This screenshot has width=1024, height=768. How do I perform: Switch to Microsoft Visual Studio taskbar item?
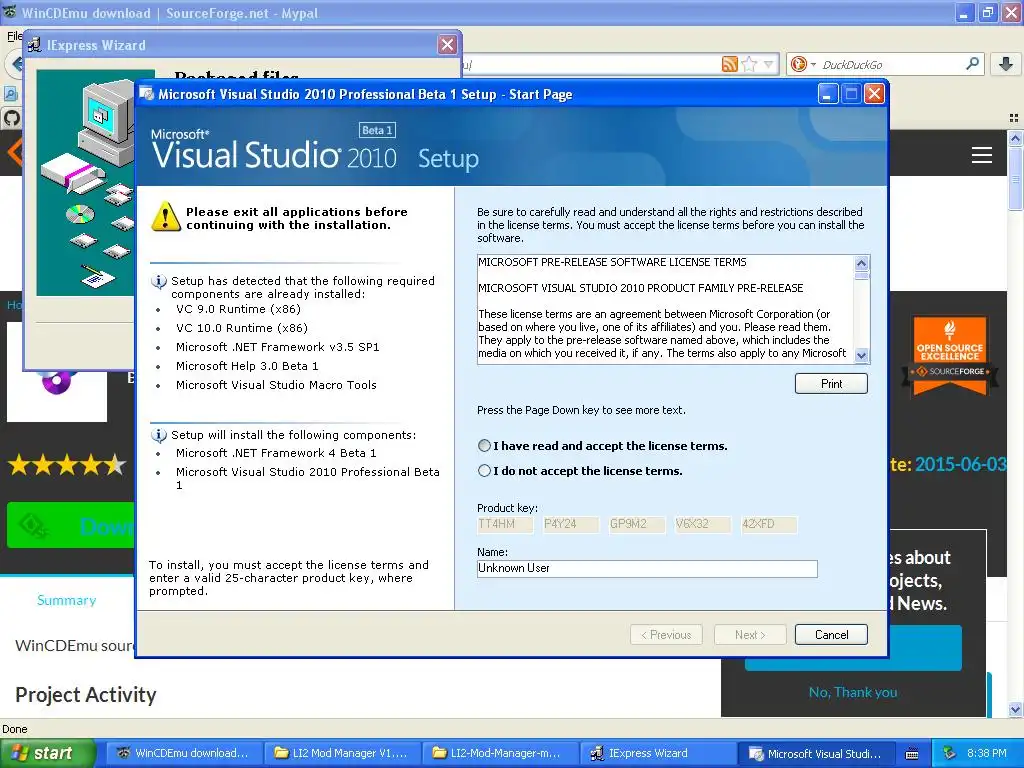tap(816, 754)
